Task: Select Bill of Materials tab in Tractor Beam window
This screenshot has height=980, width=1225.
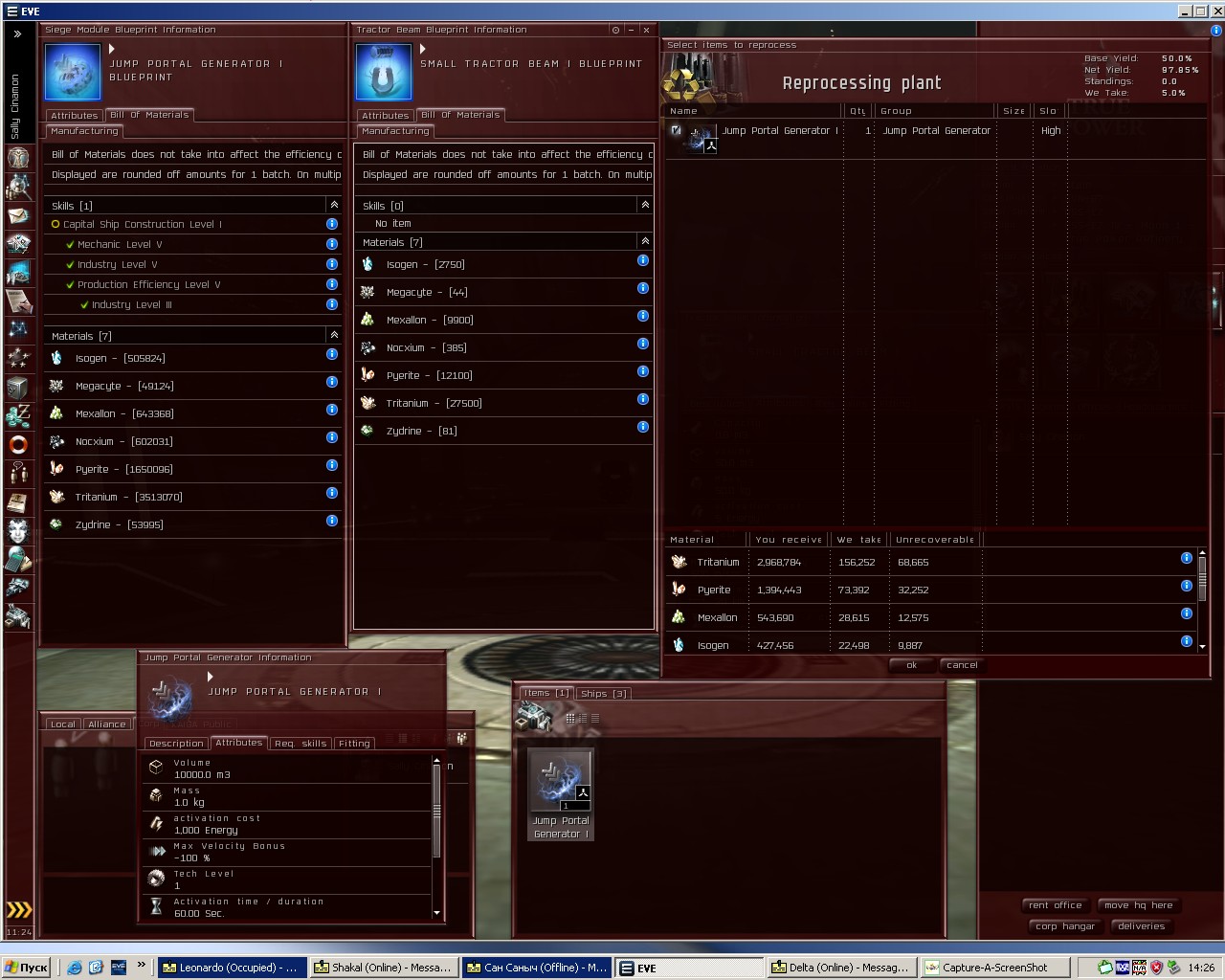Action: (x=460, y=115)
